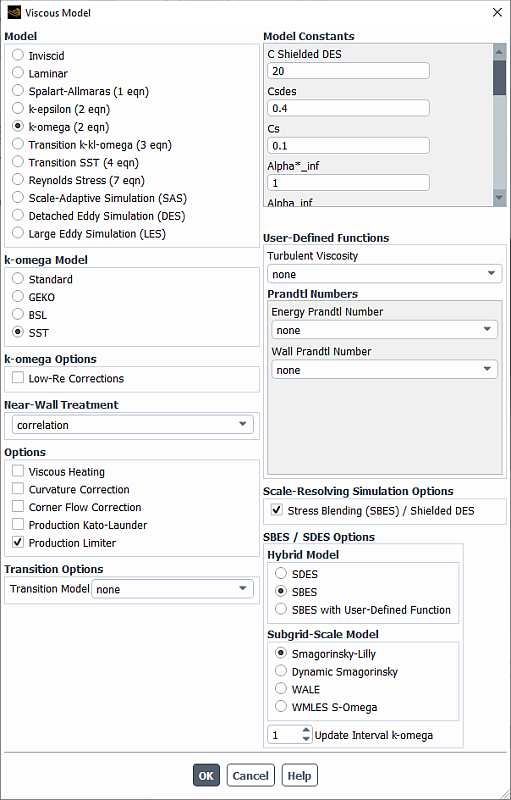Toggle Curvature Correction checkbox

18,489
